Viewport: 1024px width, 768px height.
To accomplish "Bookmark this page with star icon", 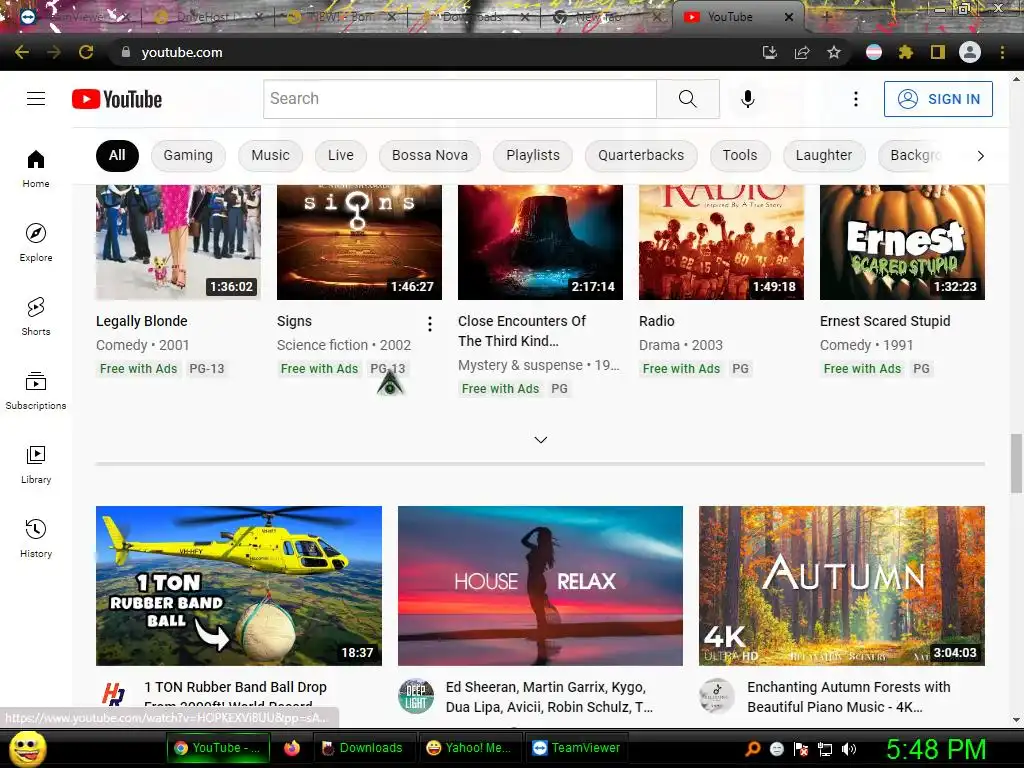I will (x=834, y=52).
